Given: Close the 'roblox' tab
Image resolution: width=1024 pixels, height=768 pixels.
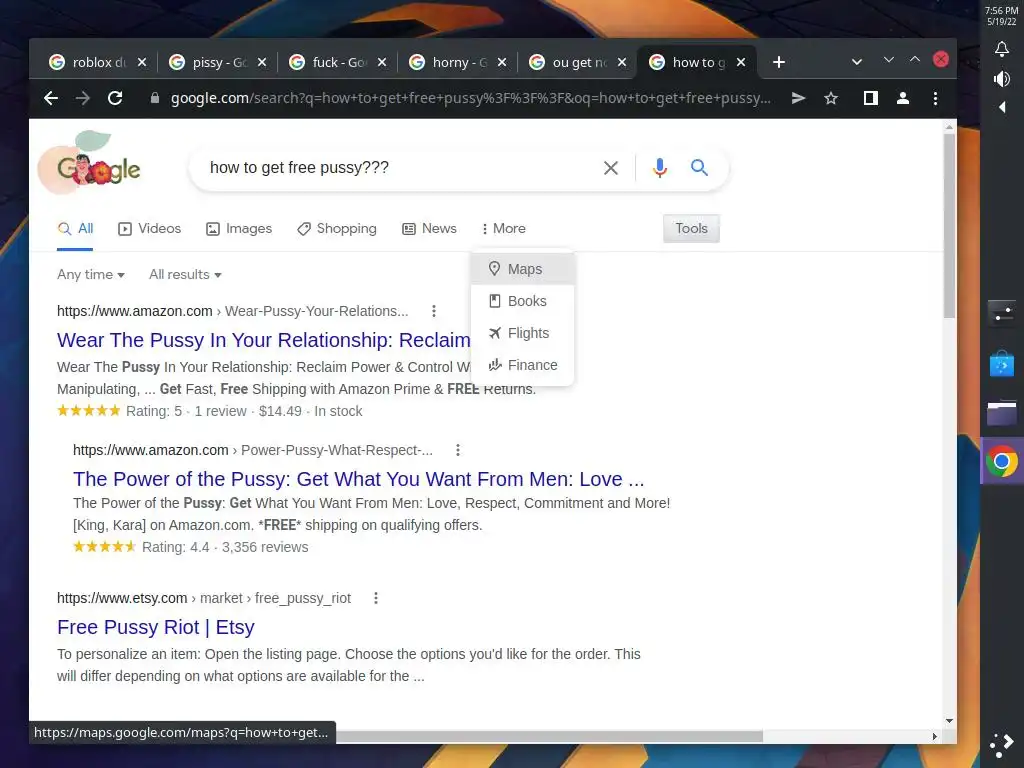Looking at the screenshot, I should click(x=142, y=62).
